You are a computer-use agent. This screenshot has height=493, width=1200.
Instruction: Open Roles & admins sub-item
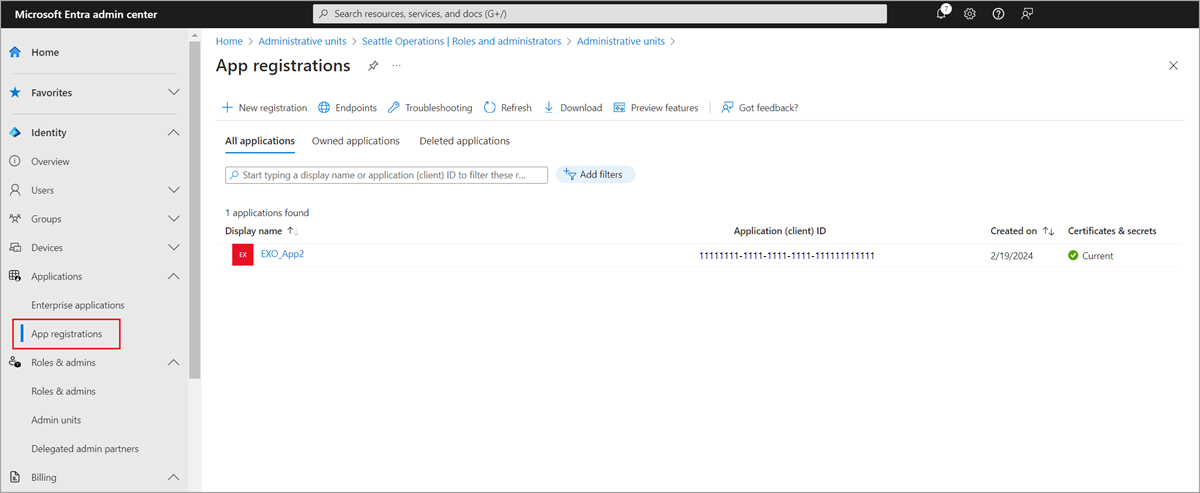click(64, 391)
